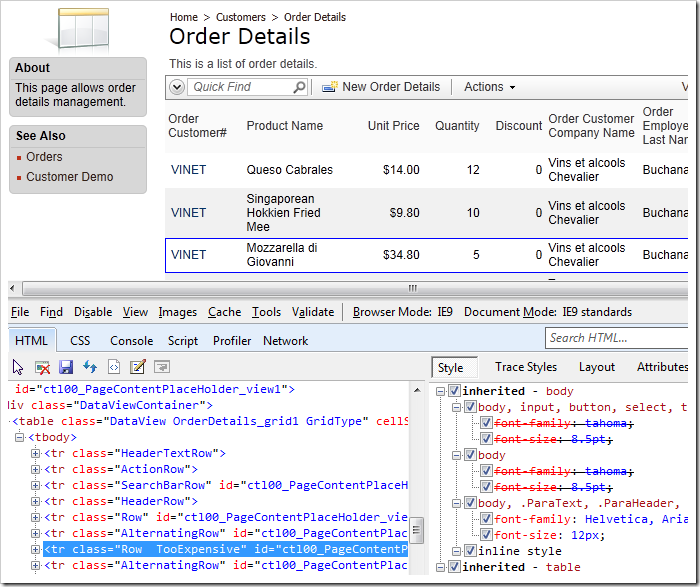
Task: Collapse the tbody node
Action: tap(19, 437)
